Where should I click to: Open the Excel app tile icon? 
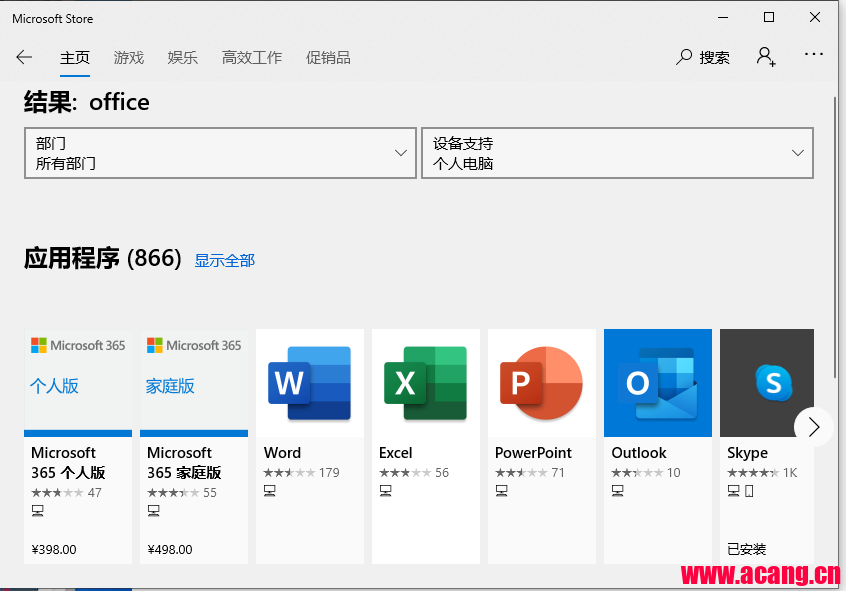click(426, 383)
